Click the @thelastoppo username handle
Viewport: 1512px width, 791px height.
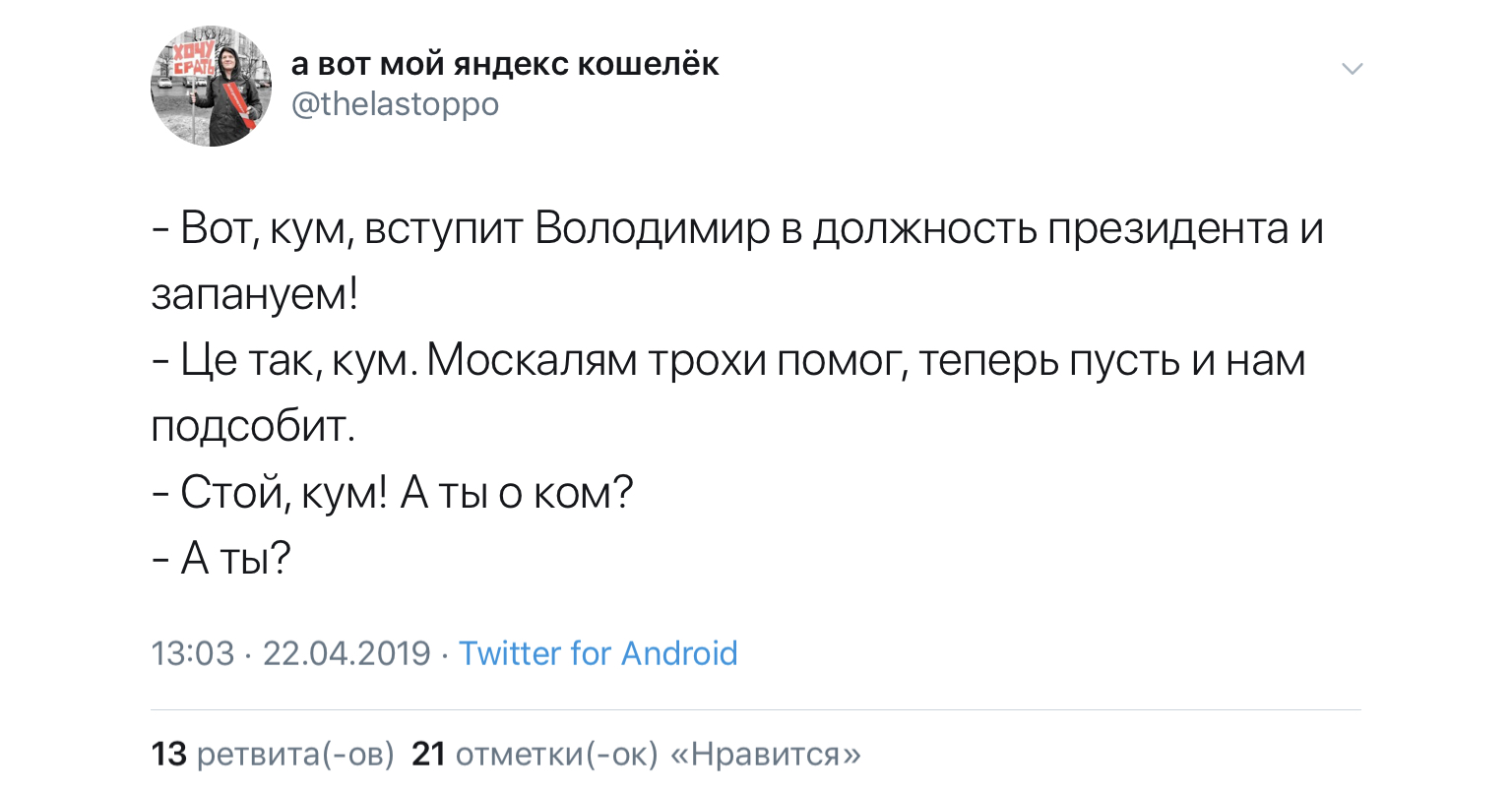[x=396, y=103]
